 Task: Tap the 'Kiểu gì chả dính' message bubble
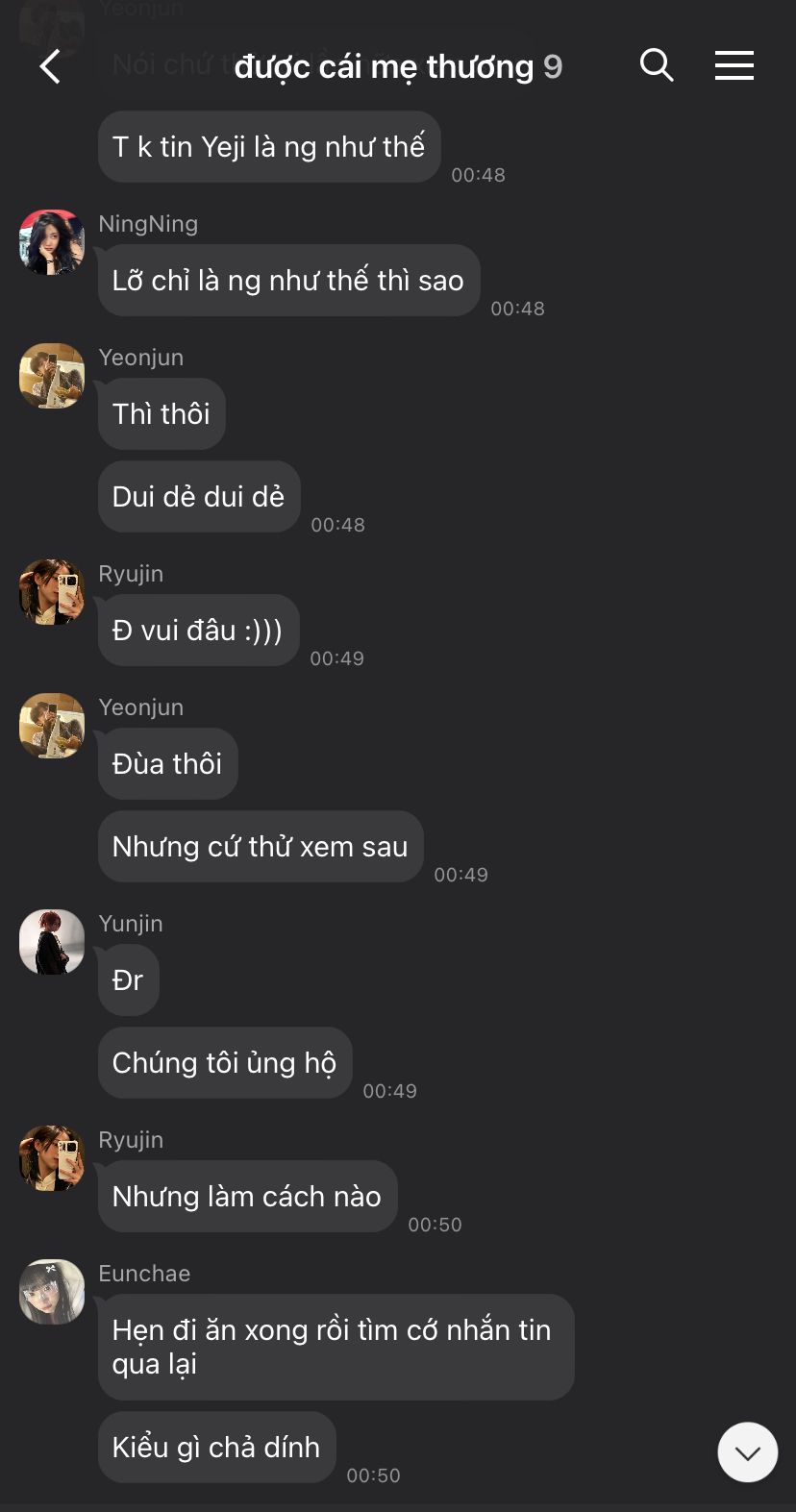pyautogui.click(x=217, y=1448)
